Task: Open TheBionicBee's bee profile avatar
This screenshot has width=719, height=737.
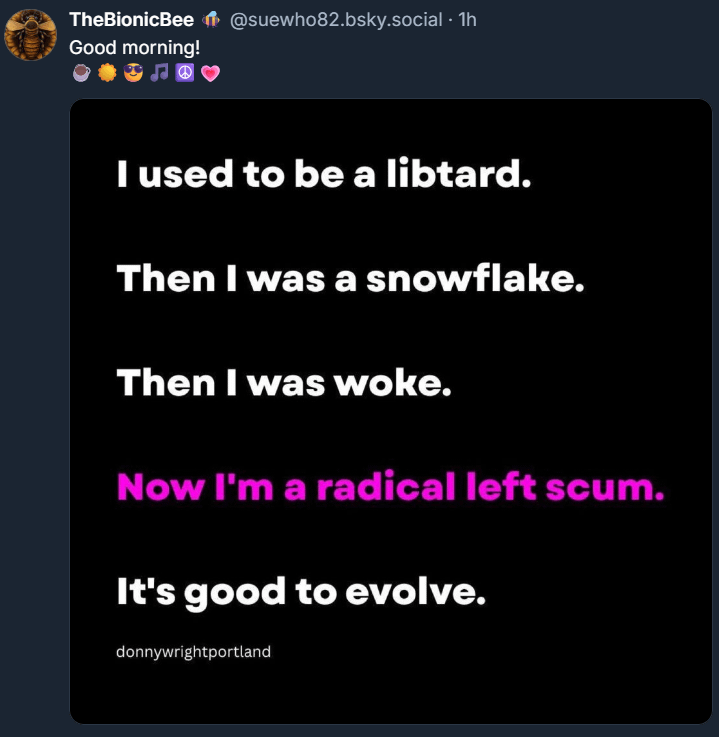Action: [31, 37]
